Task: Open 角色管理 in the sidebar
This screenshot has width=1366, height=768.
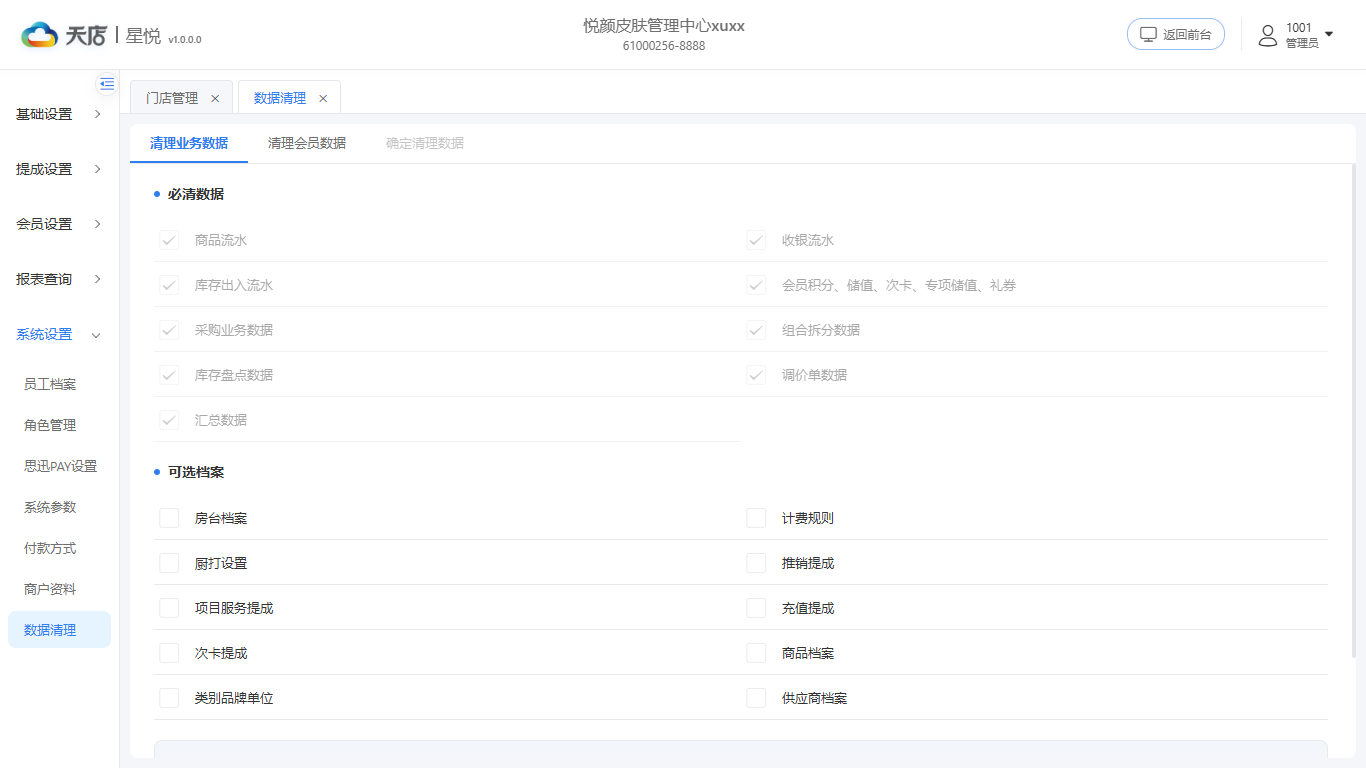Action: pos(60,425)
